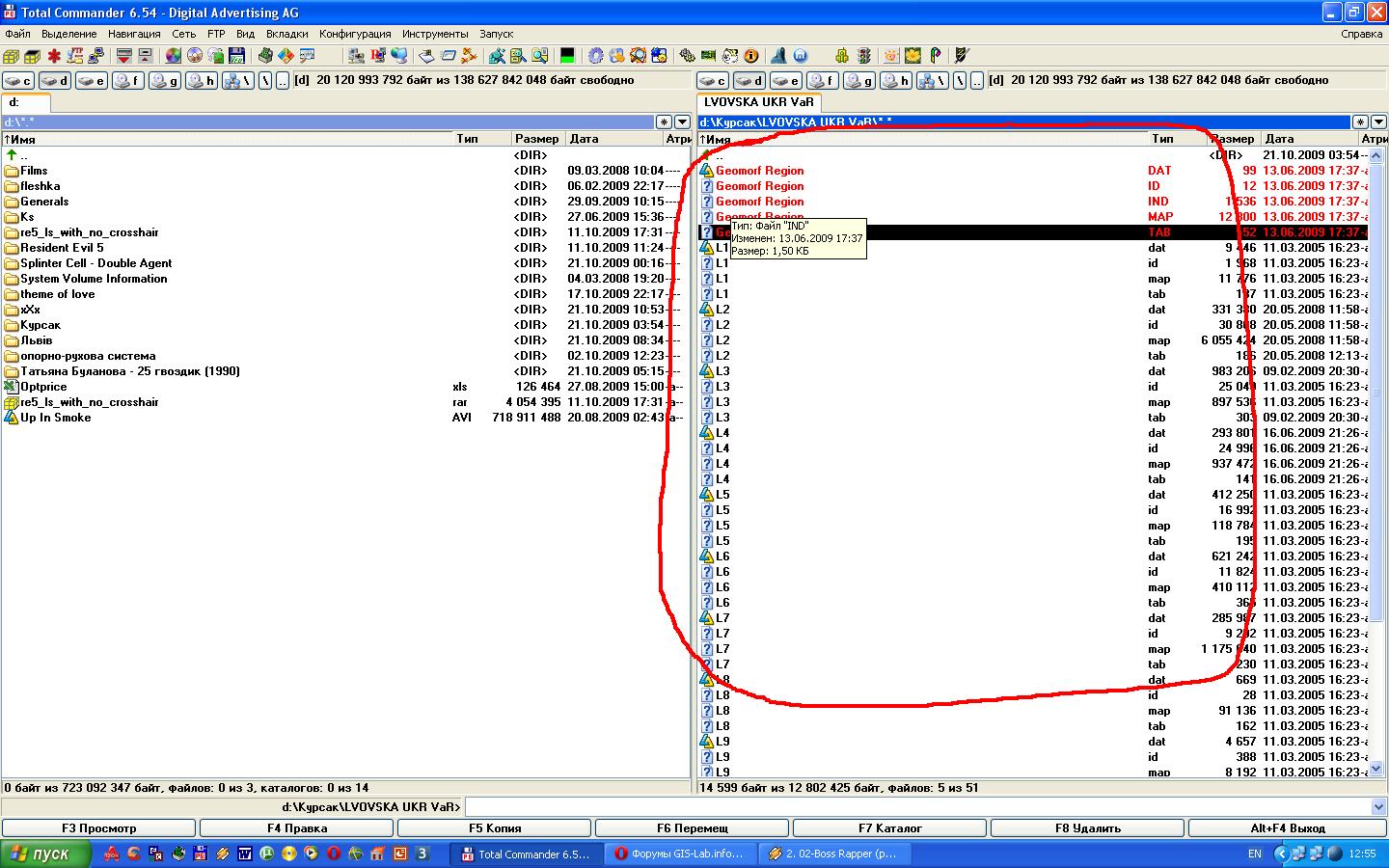Click the traffic light toolbar icon
The width and height of the screenshot is (1389, 868).
point(864,56)
